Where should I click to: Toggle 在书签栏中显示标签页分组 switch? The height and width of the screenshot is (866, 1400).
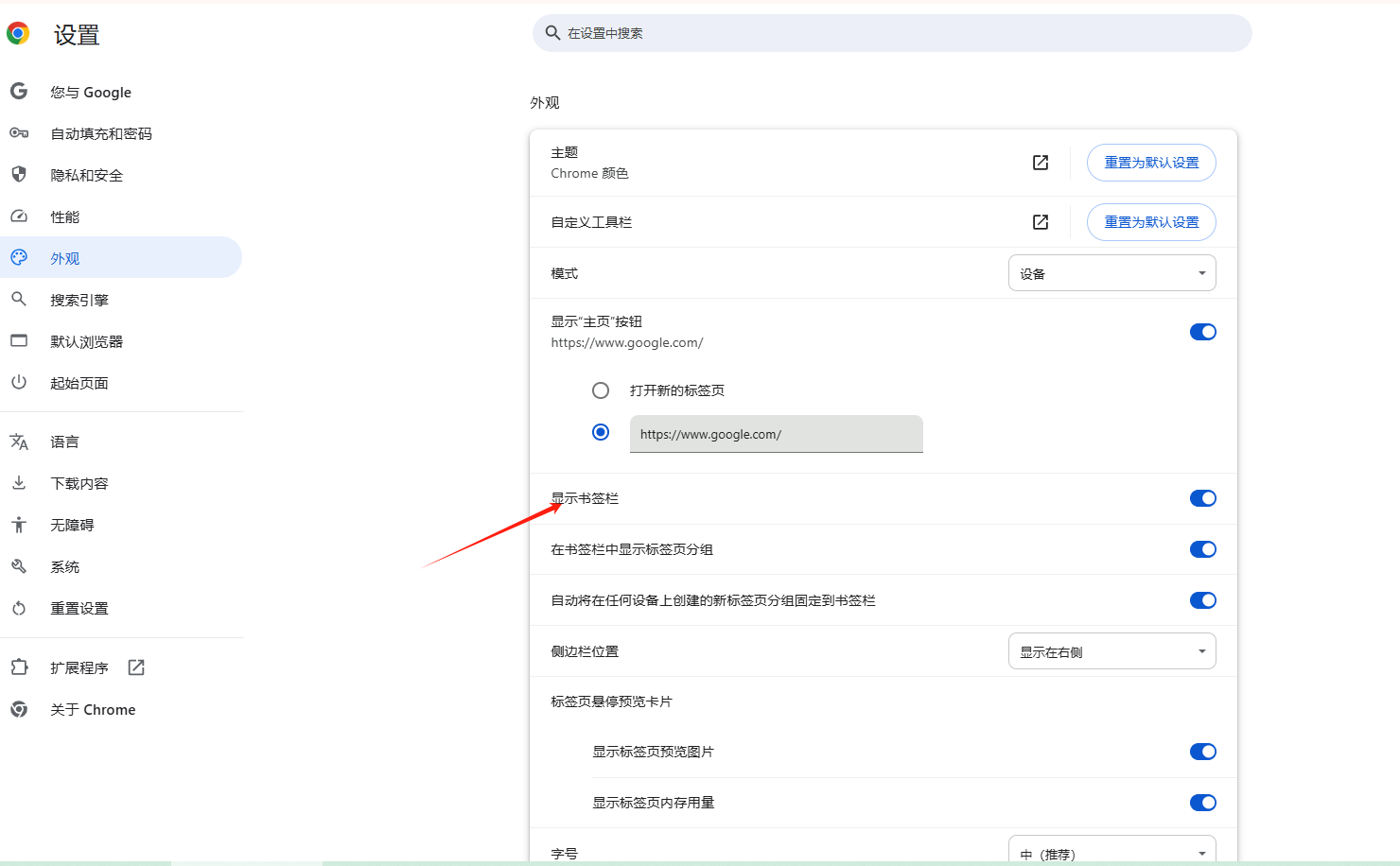(x=1202, y=549)
